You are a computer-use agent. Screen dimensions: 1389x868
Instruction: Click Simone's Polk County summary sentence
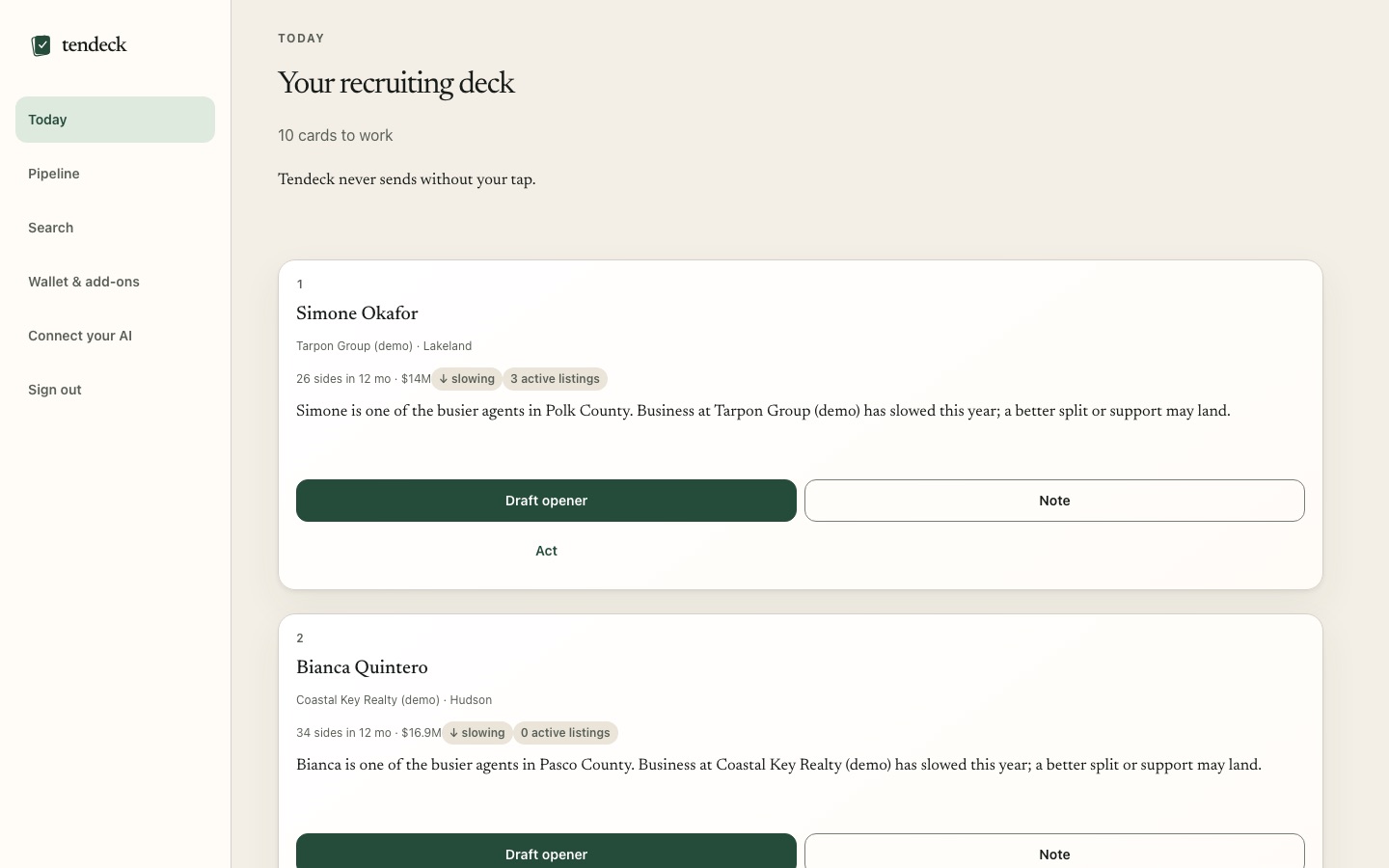point(763,412)
